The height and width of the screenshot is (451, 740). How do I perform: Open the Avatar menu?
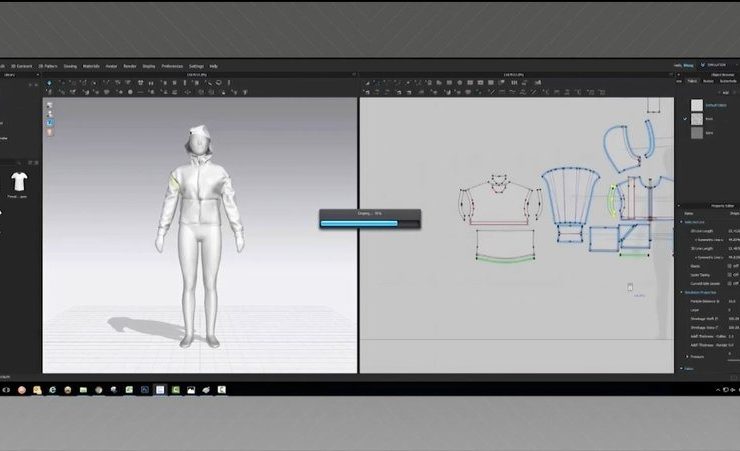tap(111, 66)
